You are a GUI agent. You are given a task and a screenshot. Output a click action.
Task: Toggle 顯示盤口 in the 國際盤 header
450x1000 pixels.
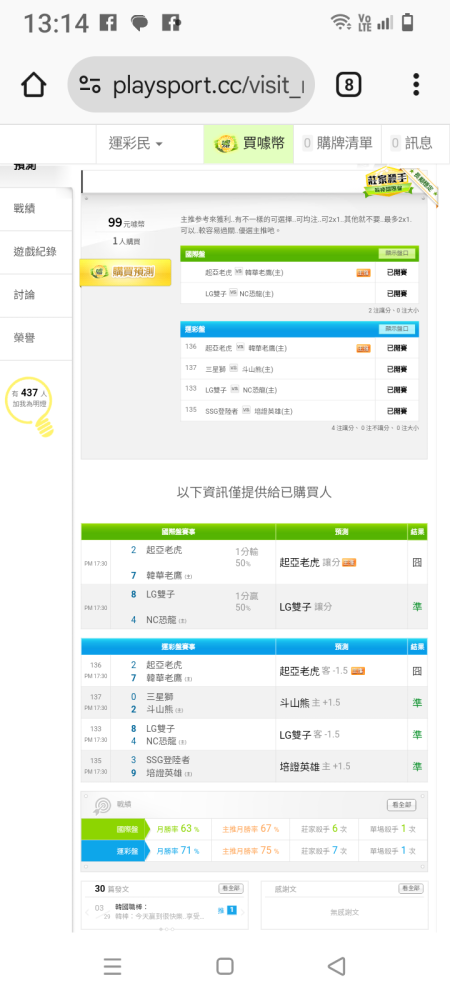pos(397,253)
